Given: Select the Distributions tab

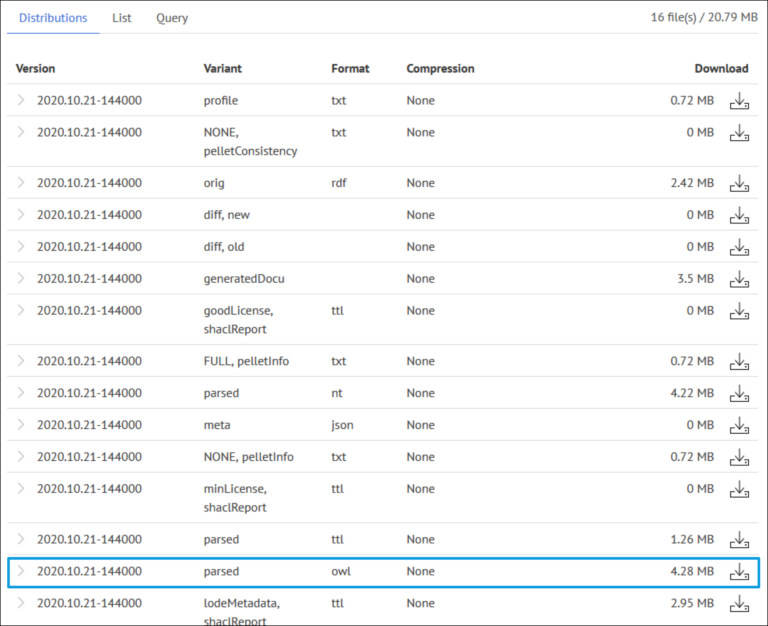Looking at the screenshot, I should click(x=53, y=18).
